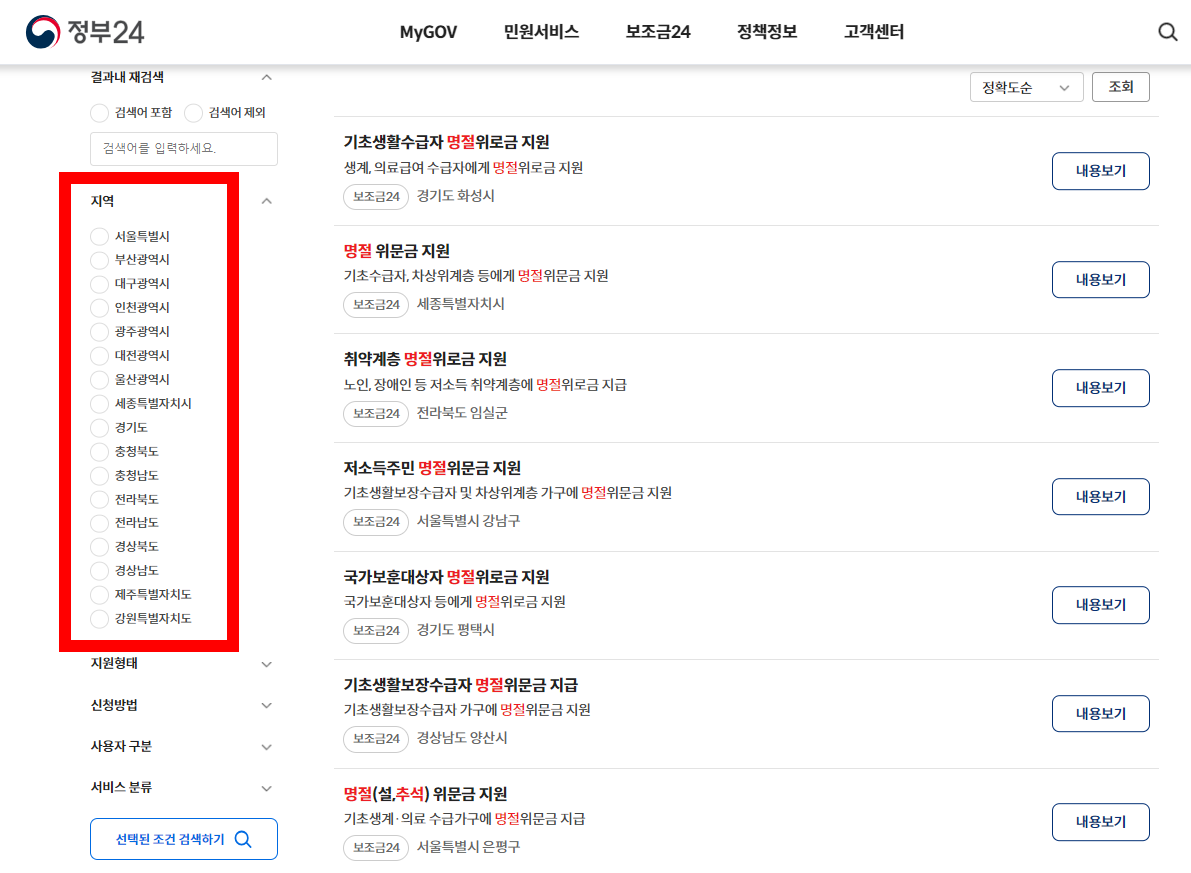The image size is (1191, 873).
Task: Pick 경상북도 region filter
Action: (x=99, y=546)
